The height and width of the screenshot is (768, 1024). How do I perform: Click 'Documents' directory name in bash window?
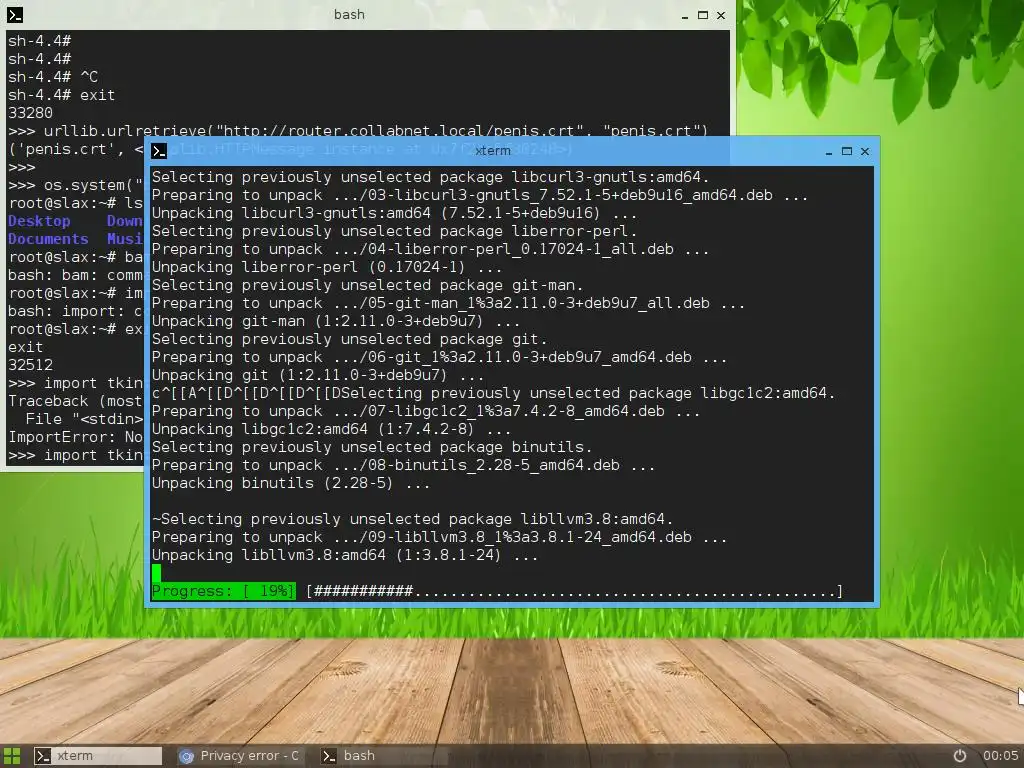48,239
